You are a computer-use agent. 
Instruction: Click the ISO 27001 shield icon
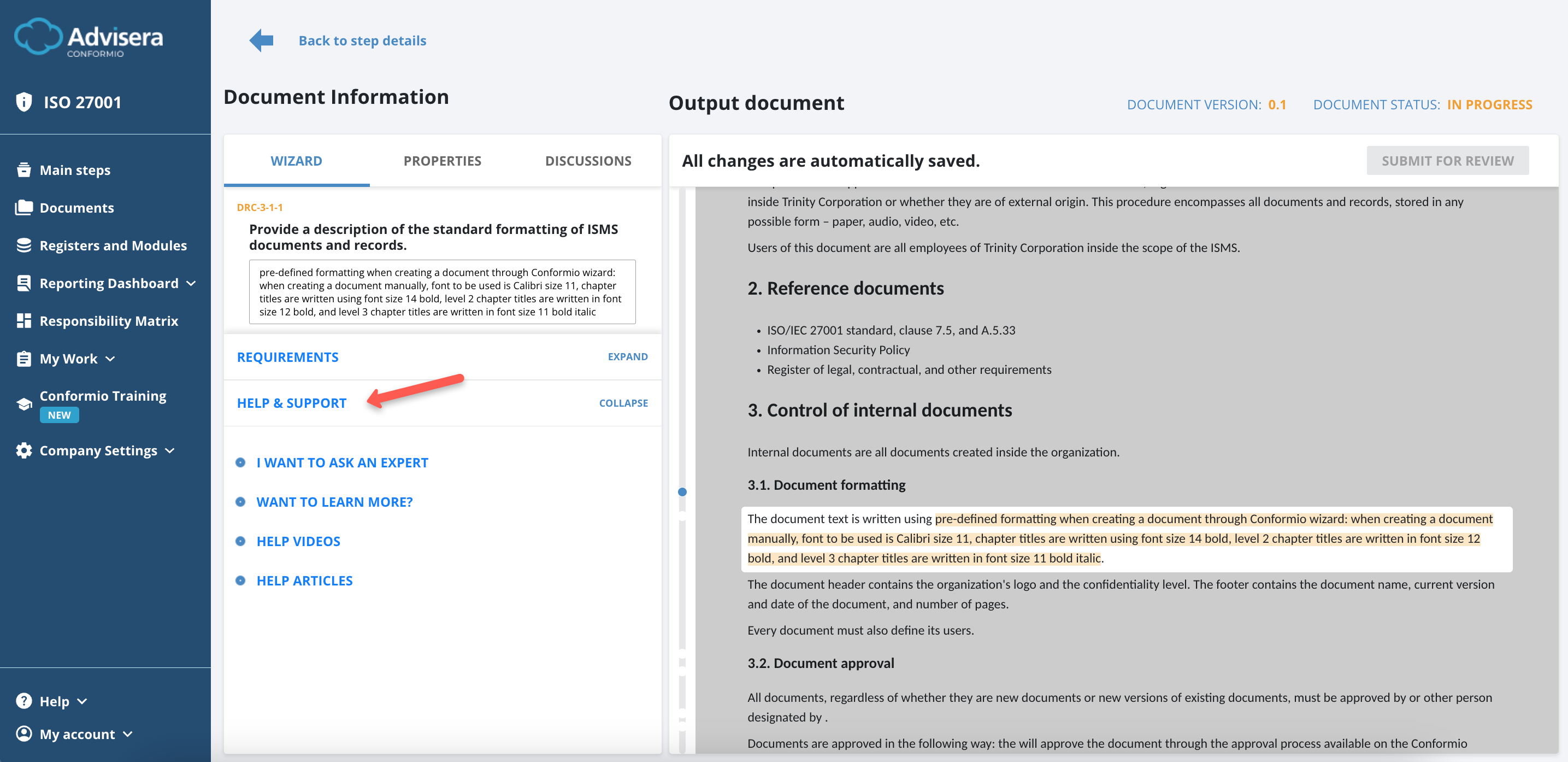(x=23, y=102)
